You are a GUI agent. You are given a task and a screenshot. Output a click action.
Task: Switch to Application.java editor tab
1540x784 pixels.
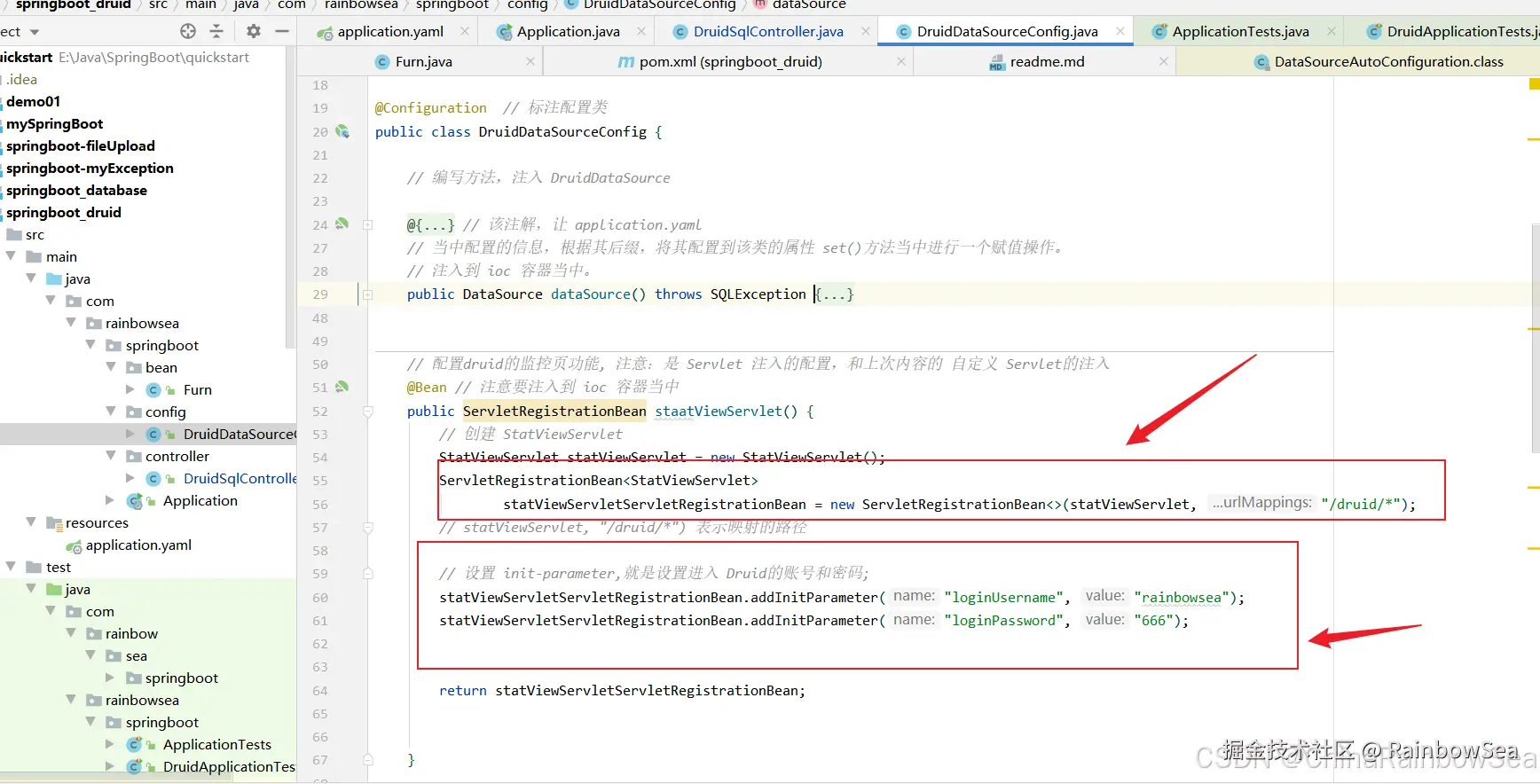click(x=568, y=32)
